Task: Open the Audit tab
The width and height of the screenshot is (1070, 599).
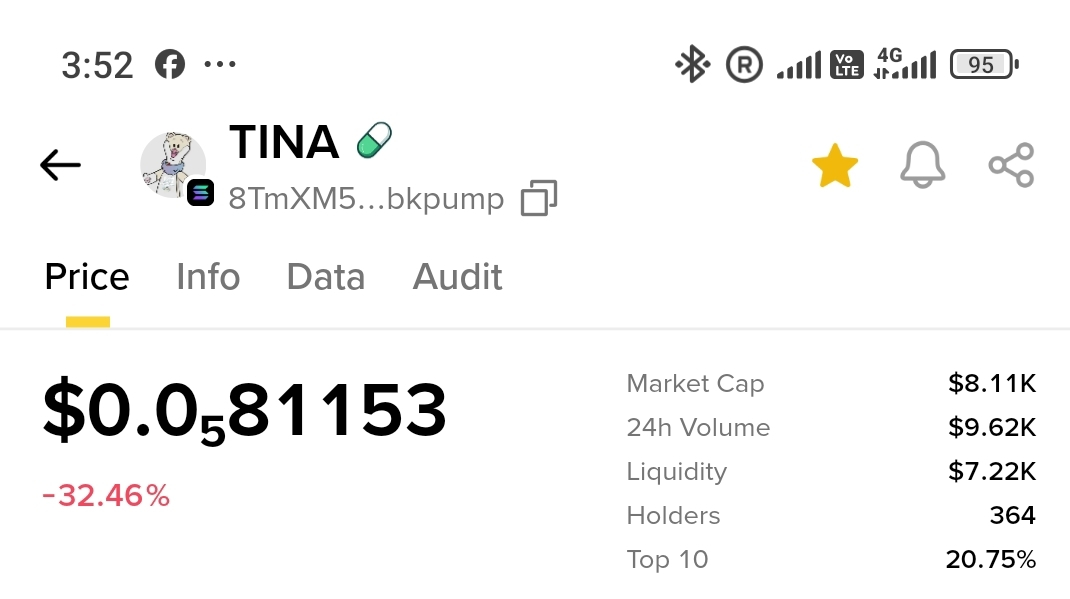Action: [458, 277]
